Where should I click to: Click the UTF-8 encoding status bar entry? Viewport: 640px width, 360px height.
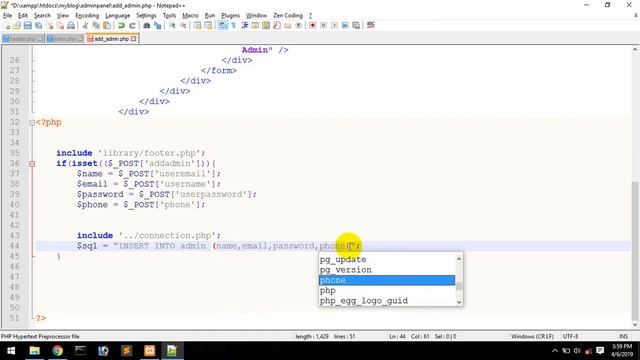[x=570, y=336]
